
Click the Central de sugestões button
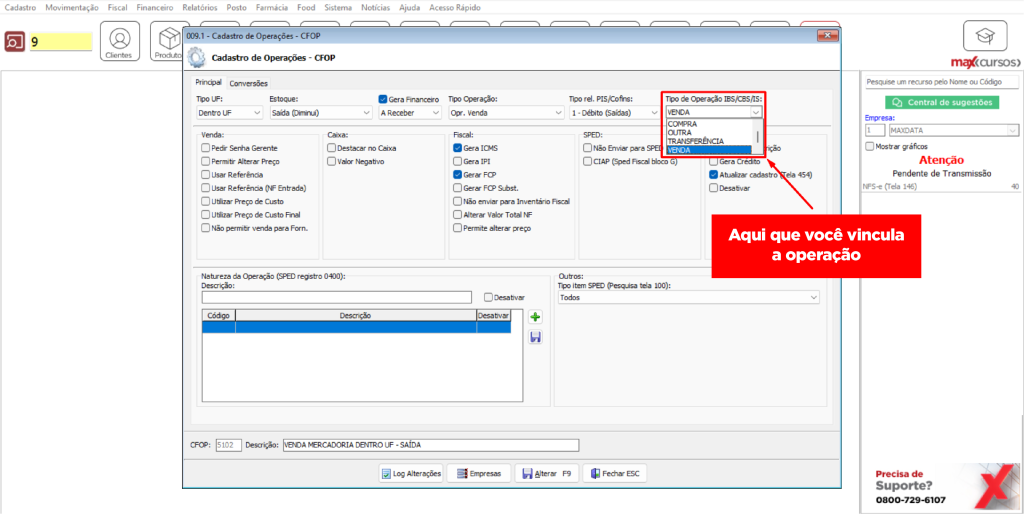pos(941,102)
